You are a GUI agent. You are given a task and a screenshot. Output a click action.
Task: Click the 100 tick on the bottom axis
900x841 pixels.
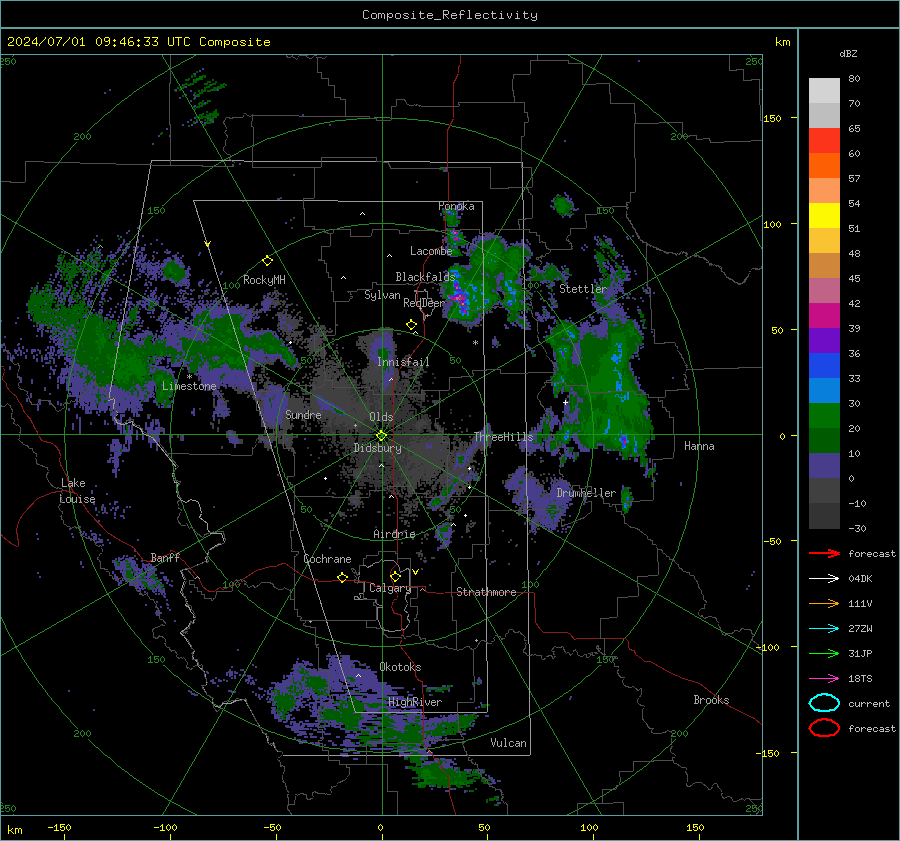(589, 827)
